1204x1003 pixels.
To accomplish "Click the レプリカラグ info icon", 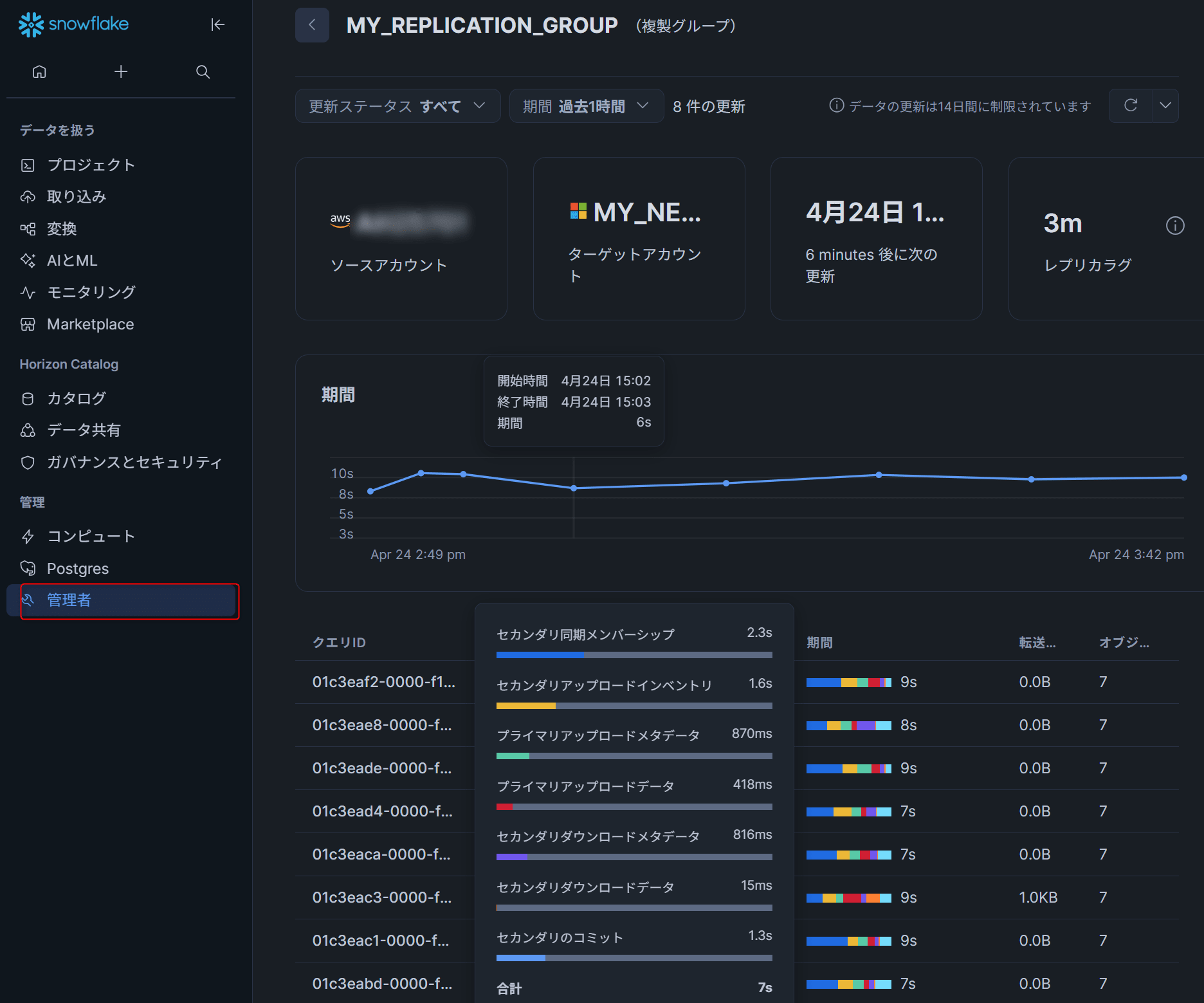I will (x=1174, y=226).
